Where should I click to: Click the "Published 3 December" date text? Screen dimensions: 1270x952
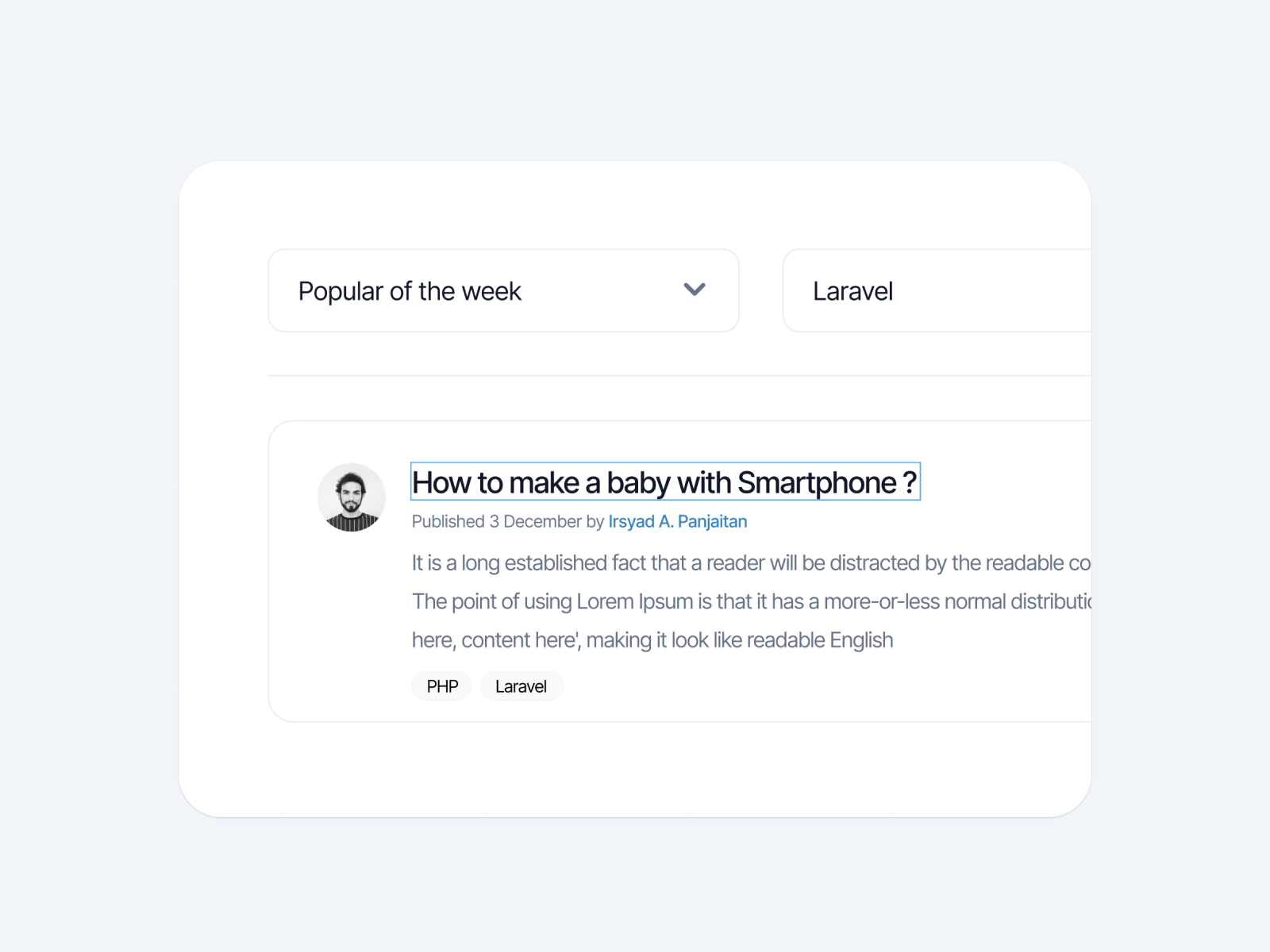coord(496,521)
